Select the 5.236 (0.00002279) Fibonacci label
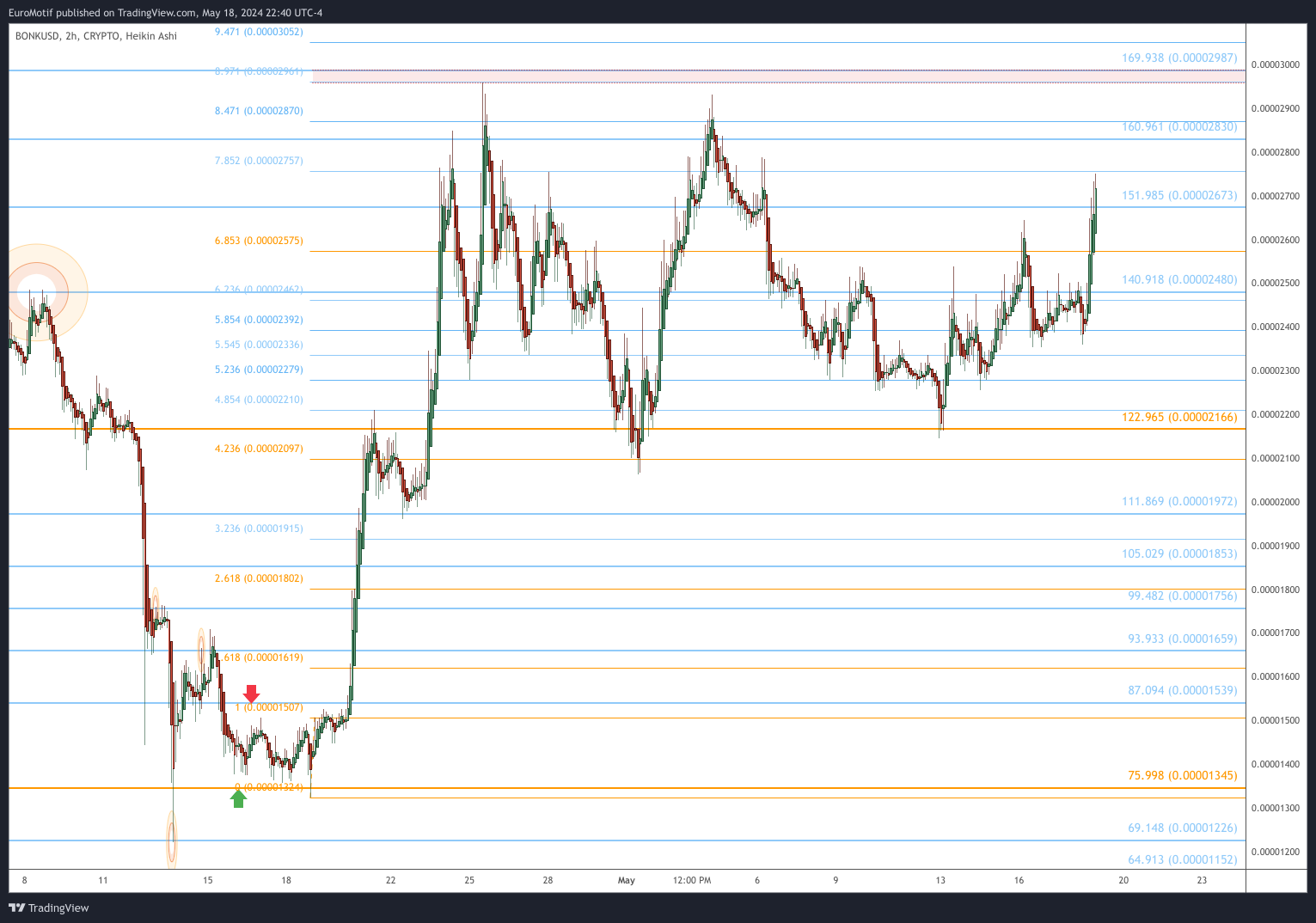This screenshot has width=1316, height=923. [x=259, y=370]
